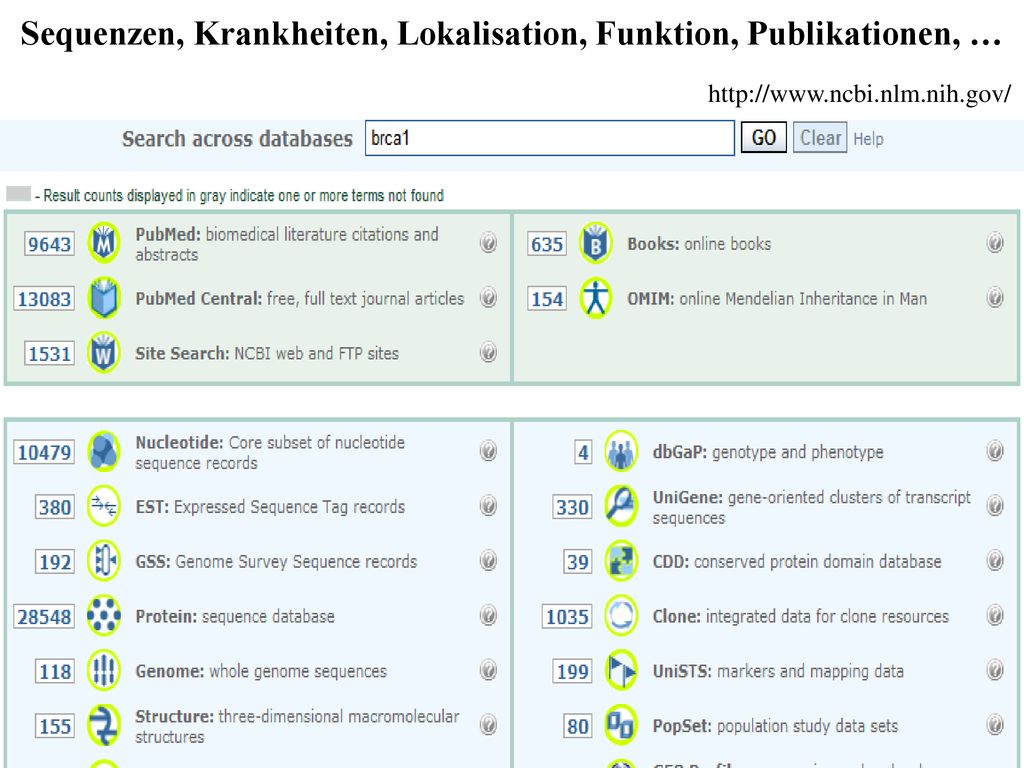Select the Genome database icon
The image size is (1024, 768).
tap(104, 671)
